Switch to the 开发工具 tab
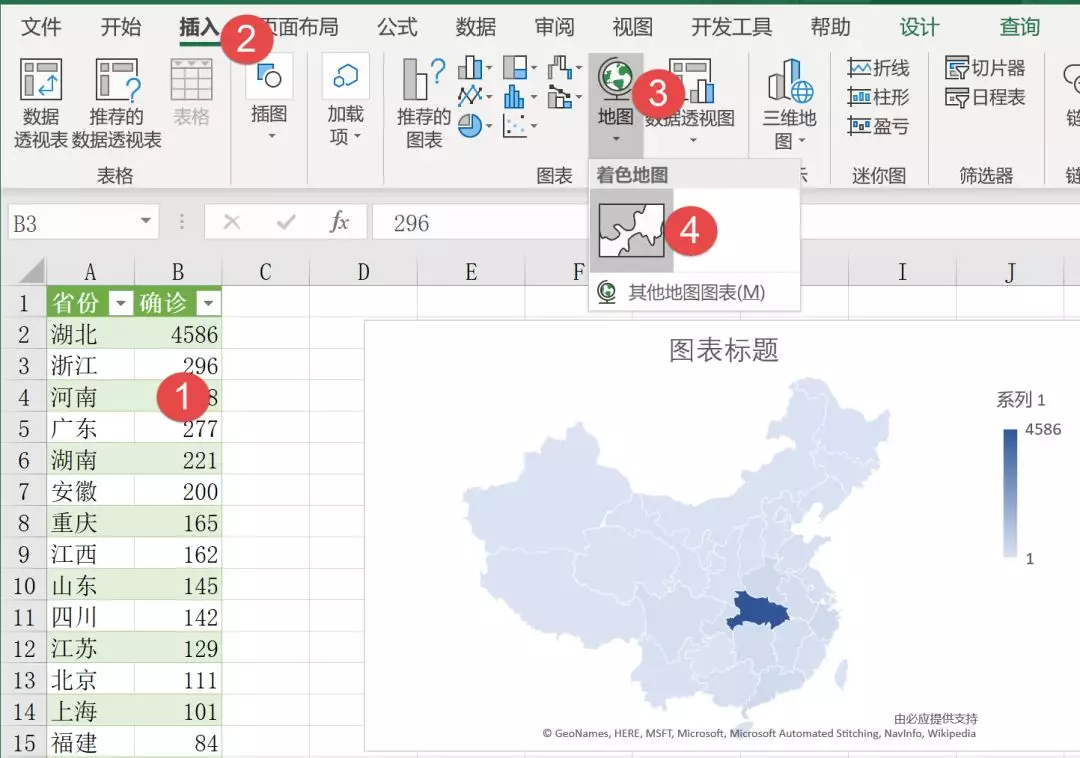Viewport: 1080px width, 758px height. tap(731, 27)
